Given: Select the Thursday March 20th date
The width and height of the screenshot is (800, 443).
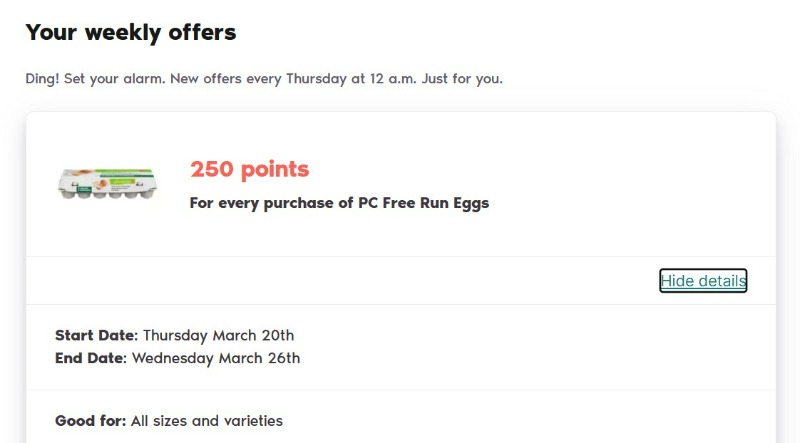Looking at the screenshot, I should [x=218, y=335].
